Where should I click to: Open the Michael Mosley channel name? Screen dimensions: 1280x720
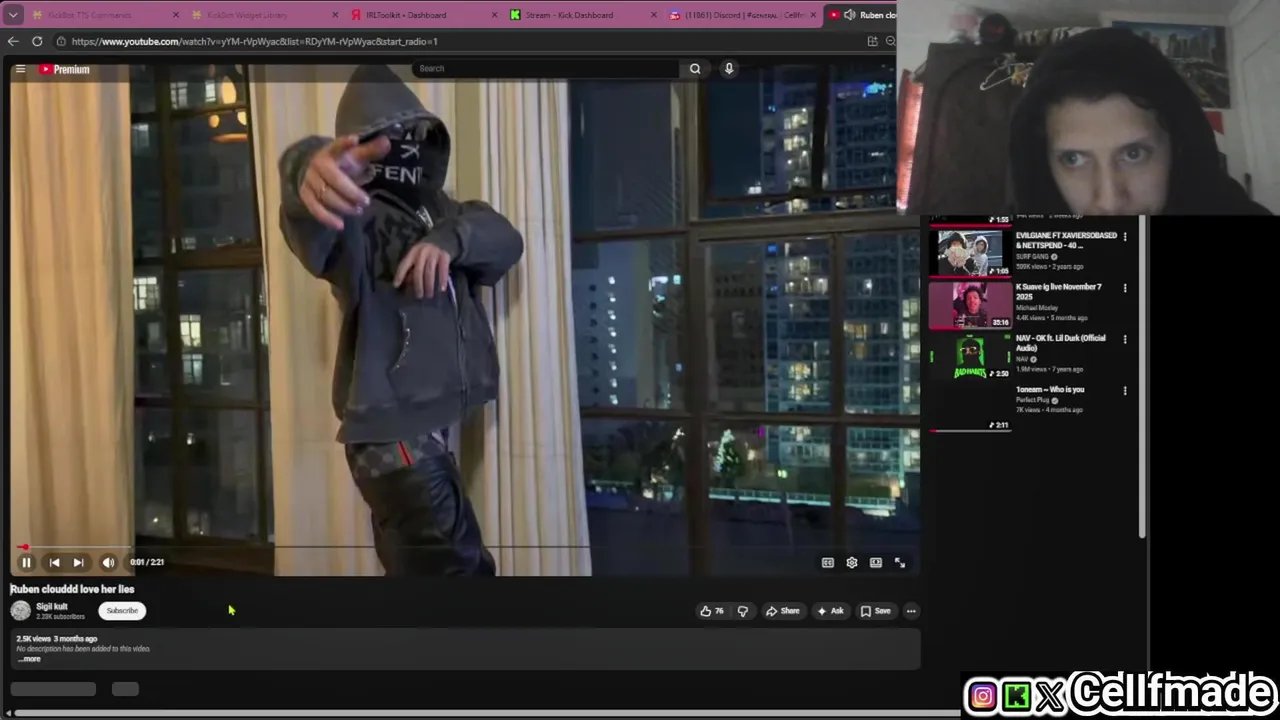(x=1036, y=308)
